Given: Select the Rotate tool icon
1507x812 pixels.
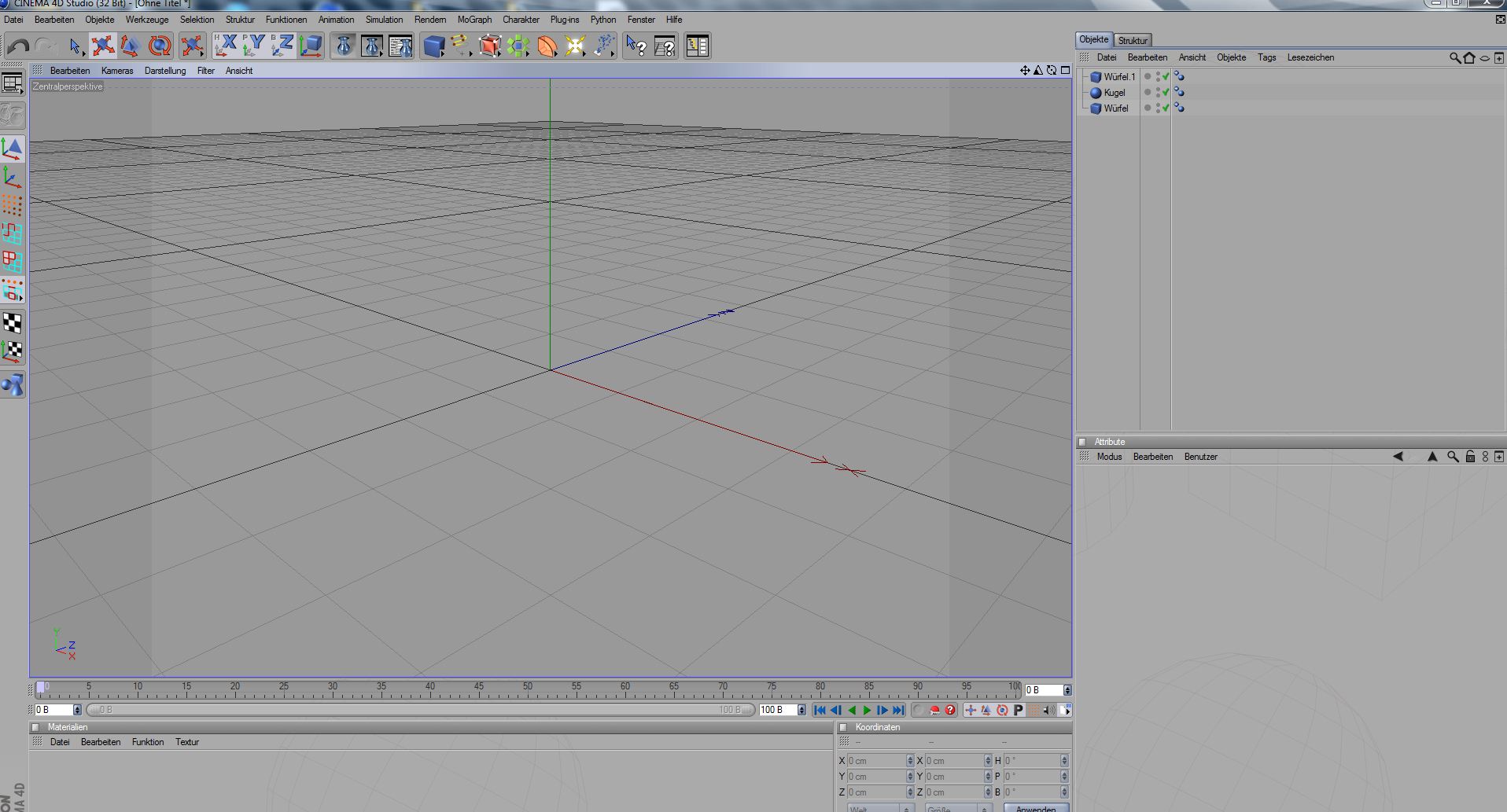Looking at the screenshot, I should (160, 46).
